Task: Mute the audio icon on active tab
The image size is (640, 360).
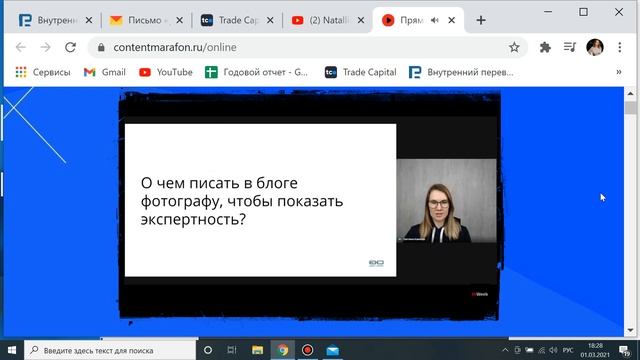Action: click(x=435, y=20)
